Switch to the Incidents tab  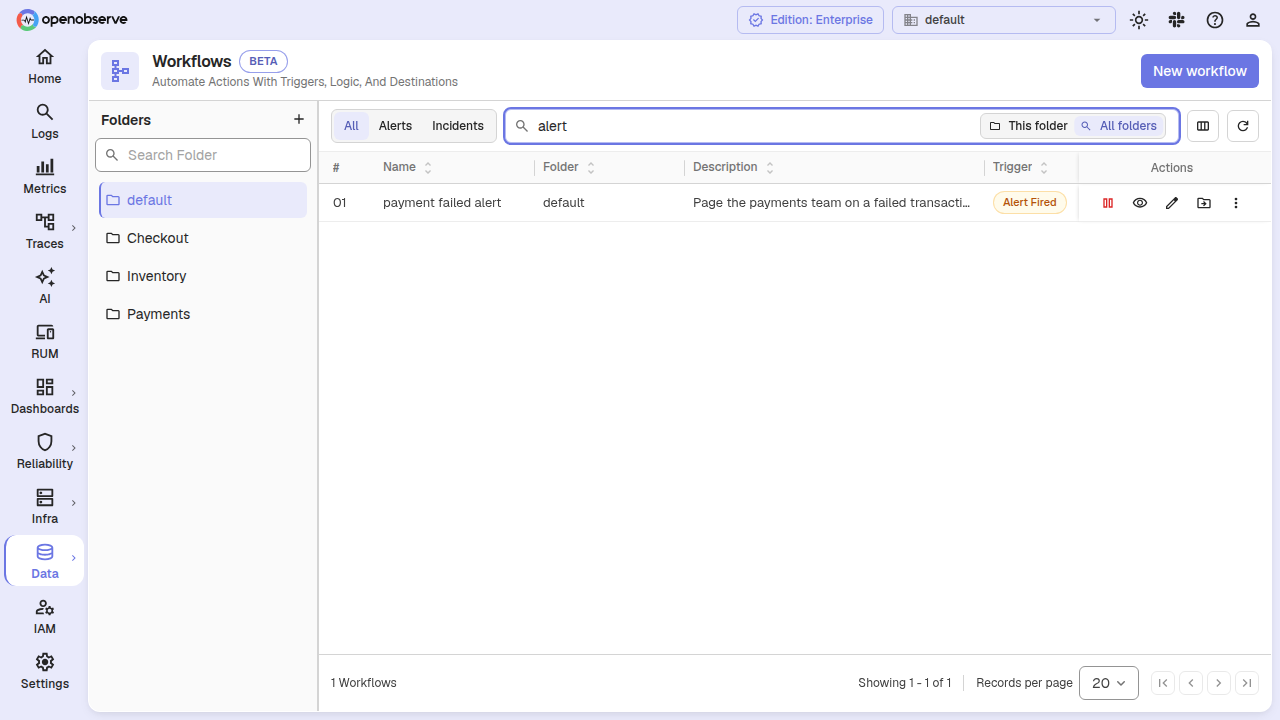pos(458,126)
